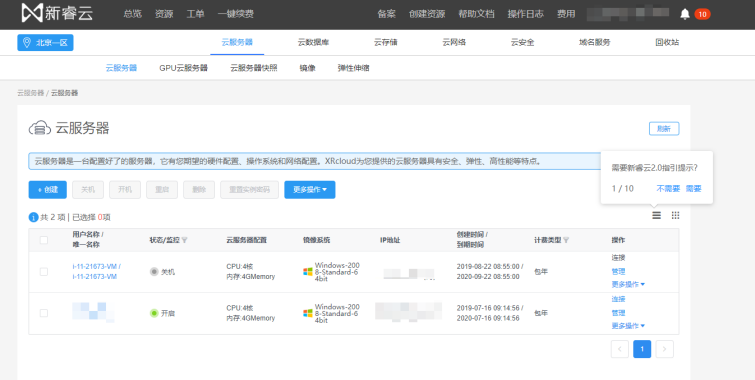Click Windows logo in i-11-21673-VM row
Viewport: 755px width, 380px height.
tap(308, 272)
